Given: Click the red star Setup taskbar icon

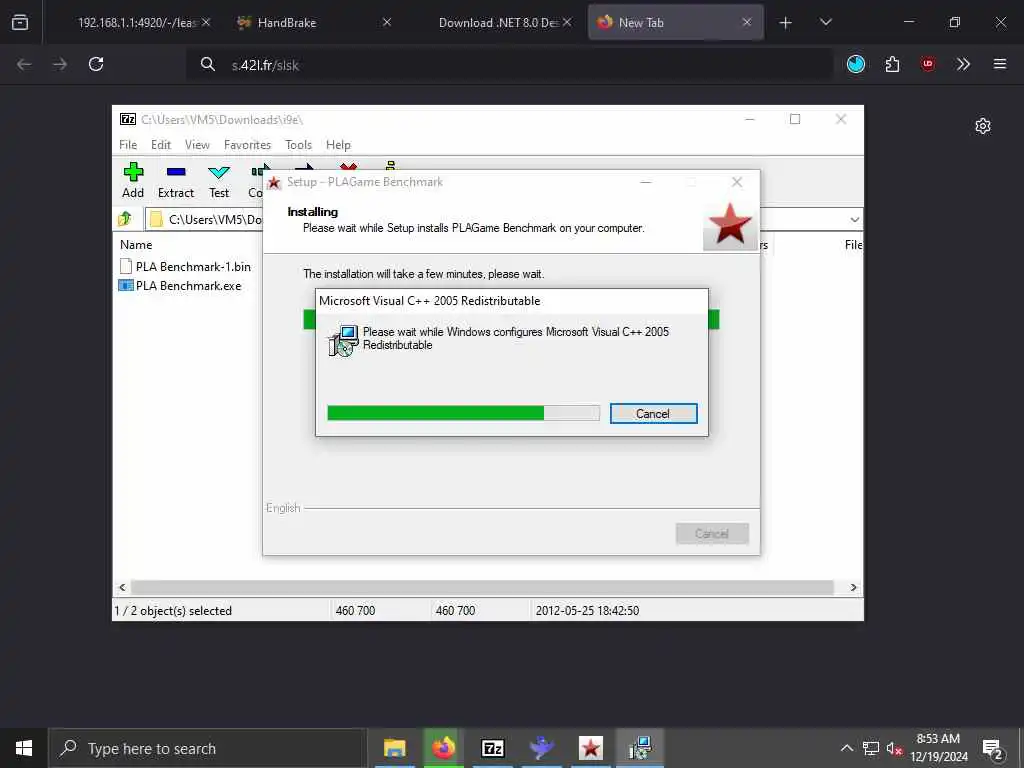Looking at the screenshot, I should pos(590,748).
